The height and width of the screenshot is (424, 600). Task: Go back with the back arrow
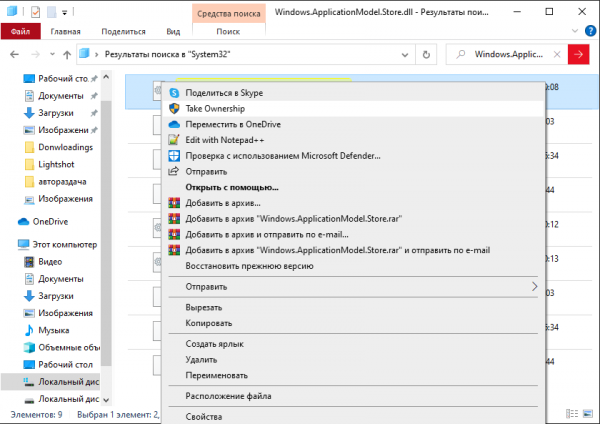point(13,53)
